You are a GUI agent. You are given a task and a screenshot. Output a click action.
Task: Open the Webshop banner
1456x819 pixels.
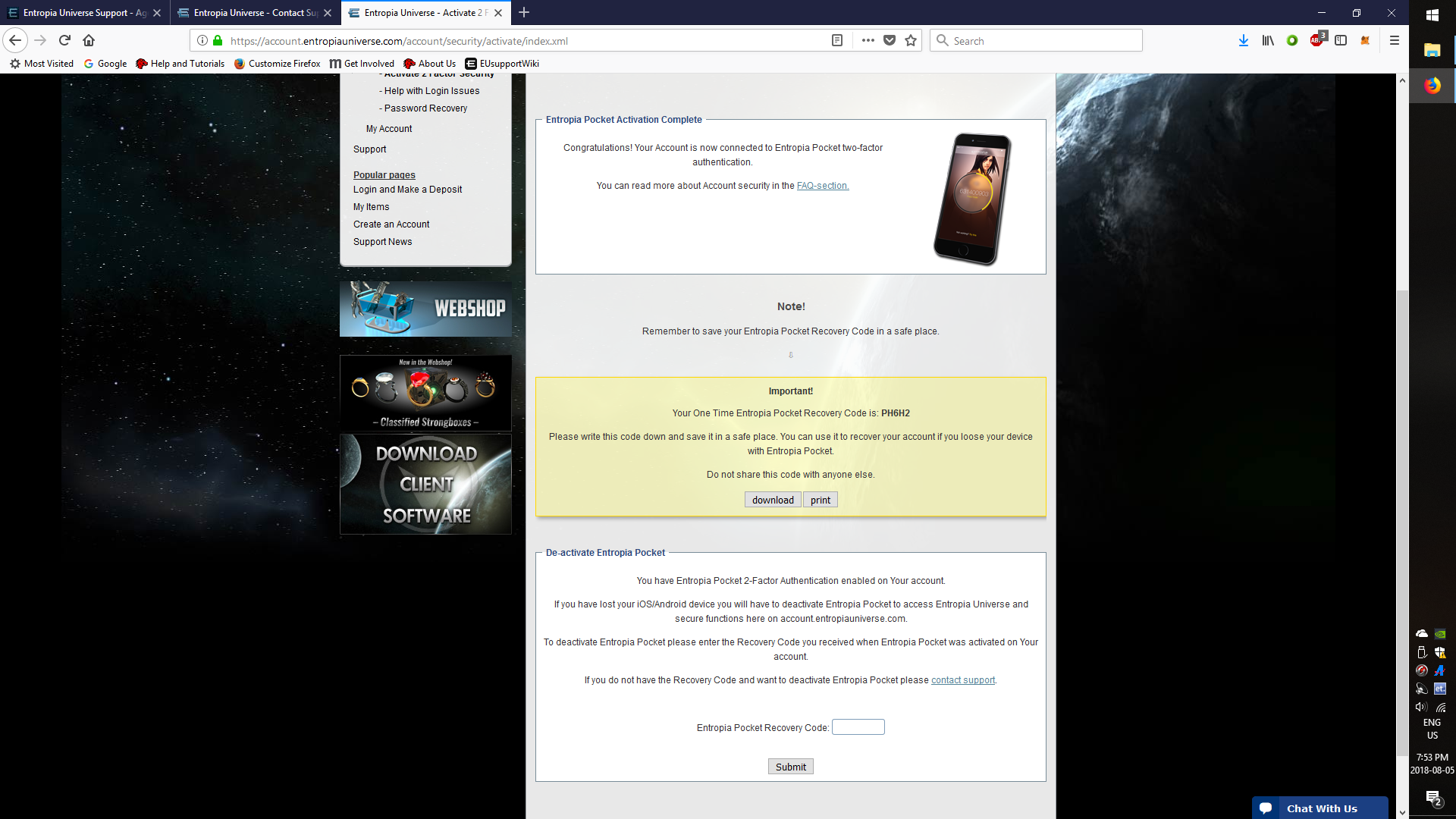(x=425, y=309)
